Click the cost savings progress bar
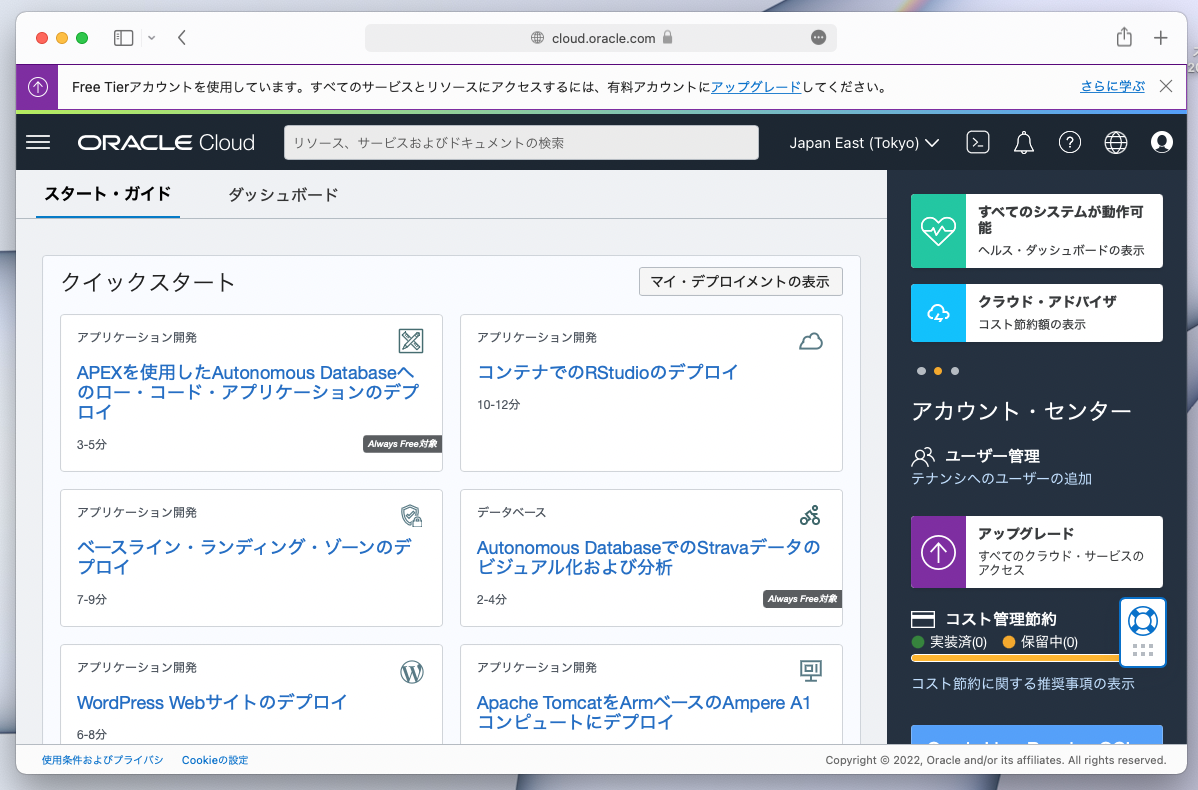1198x790 pixels. click(1014, 659)
